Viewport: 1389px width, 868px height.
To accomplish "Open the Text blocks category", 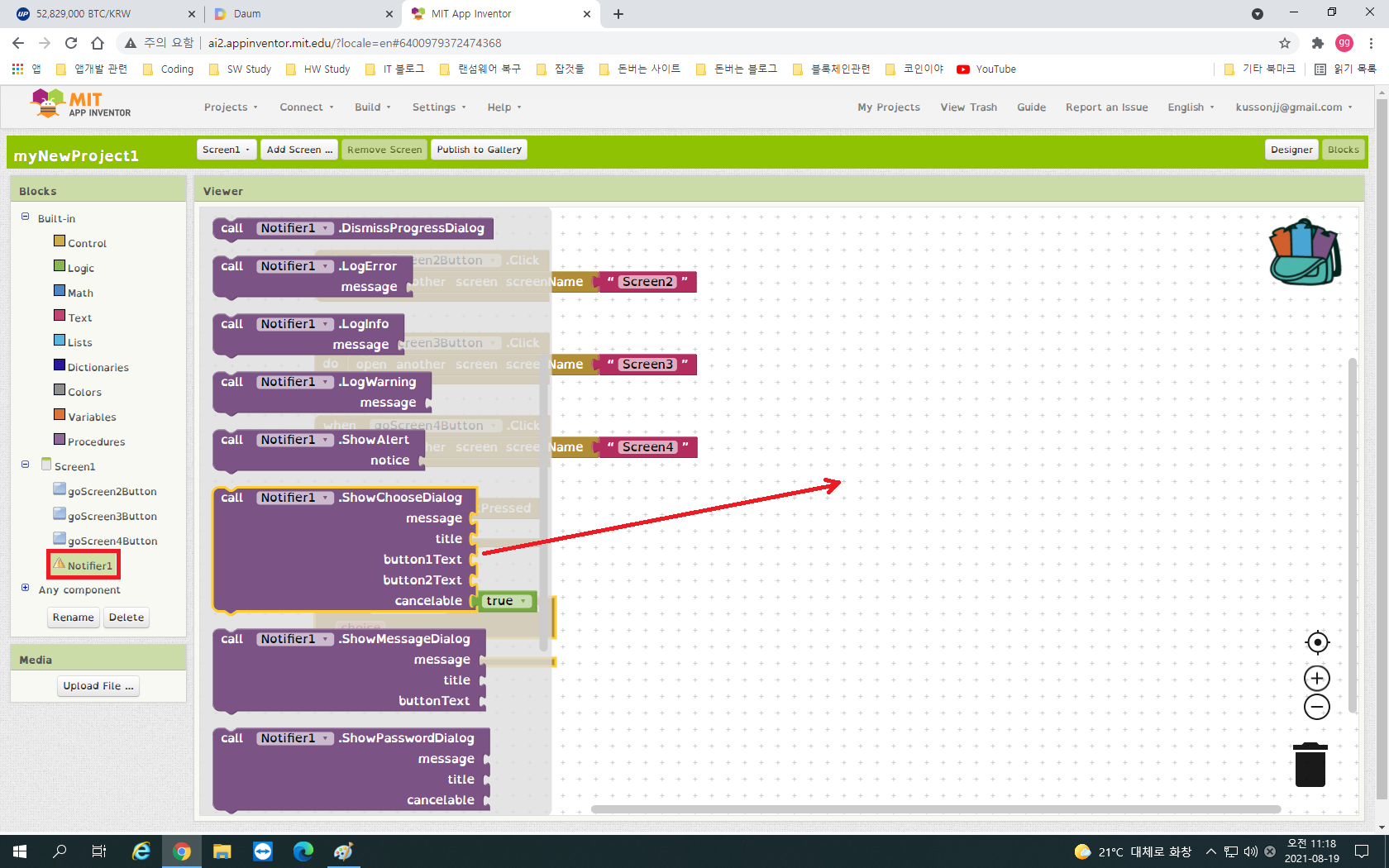I will click(79, 317).
